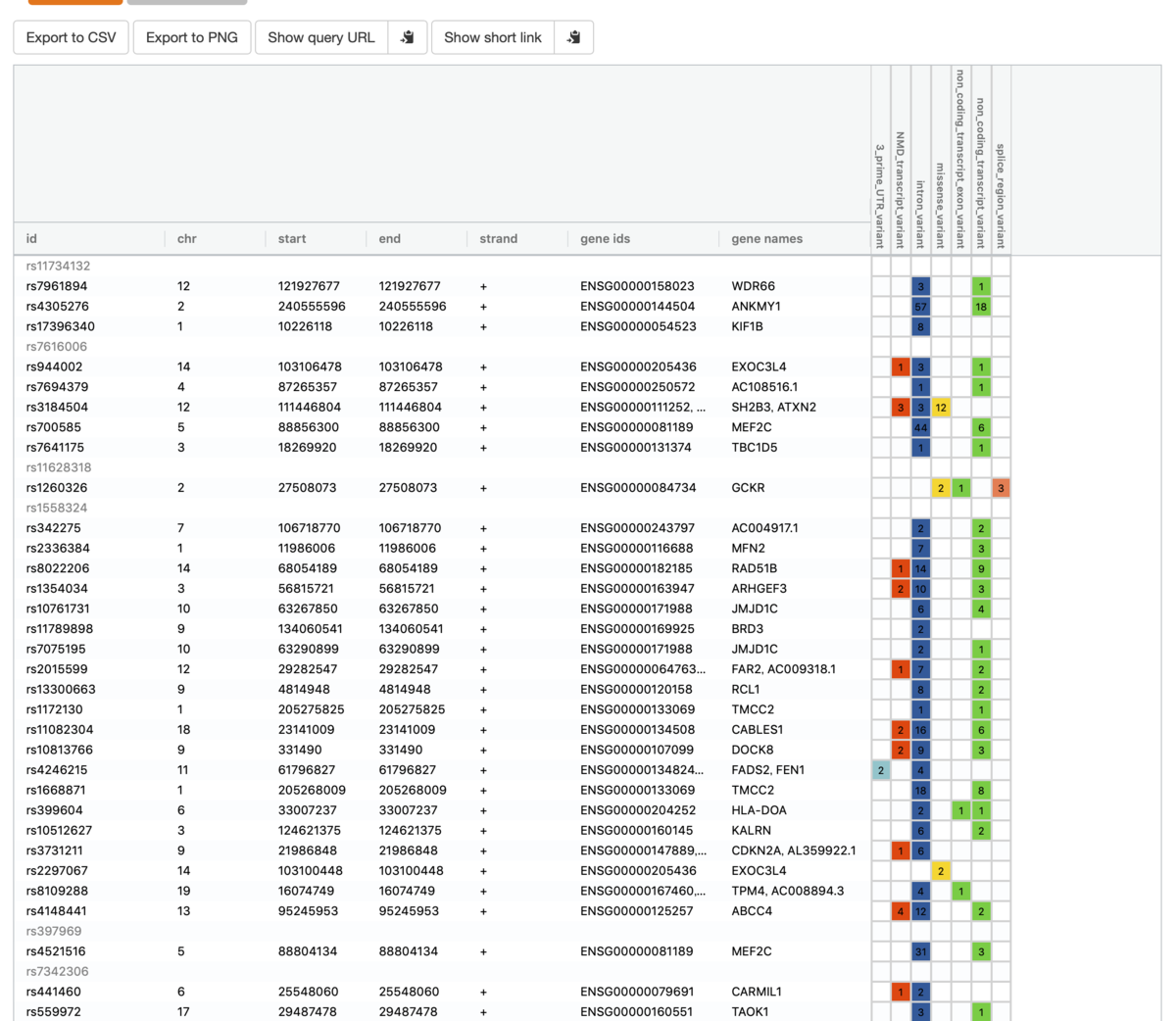Click the yellow missense cell showing 12
This screenshot has width=1176, height=1021.
click(x=941, y=407)
